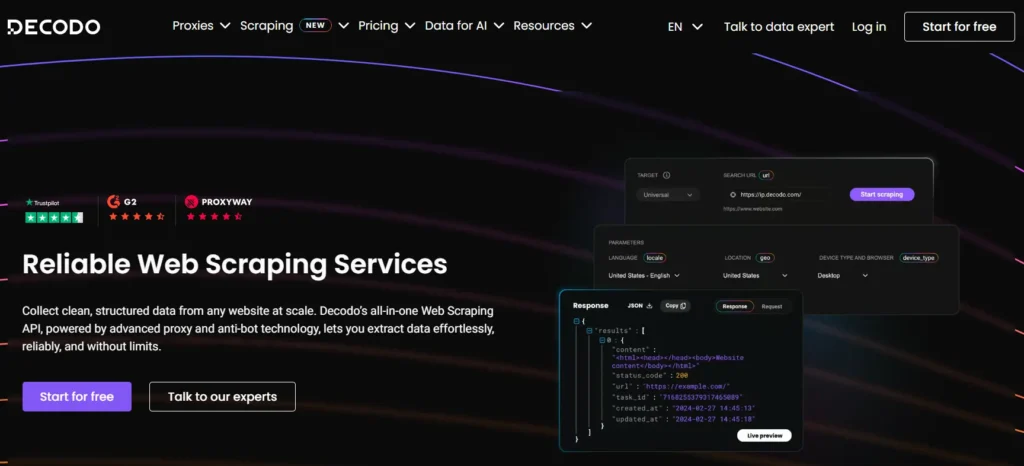Switch to the Request tab
This screenshot has width=1024, height=466.
point(771,306)
